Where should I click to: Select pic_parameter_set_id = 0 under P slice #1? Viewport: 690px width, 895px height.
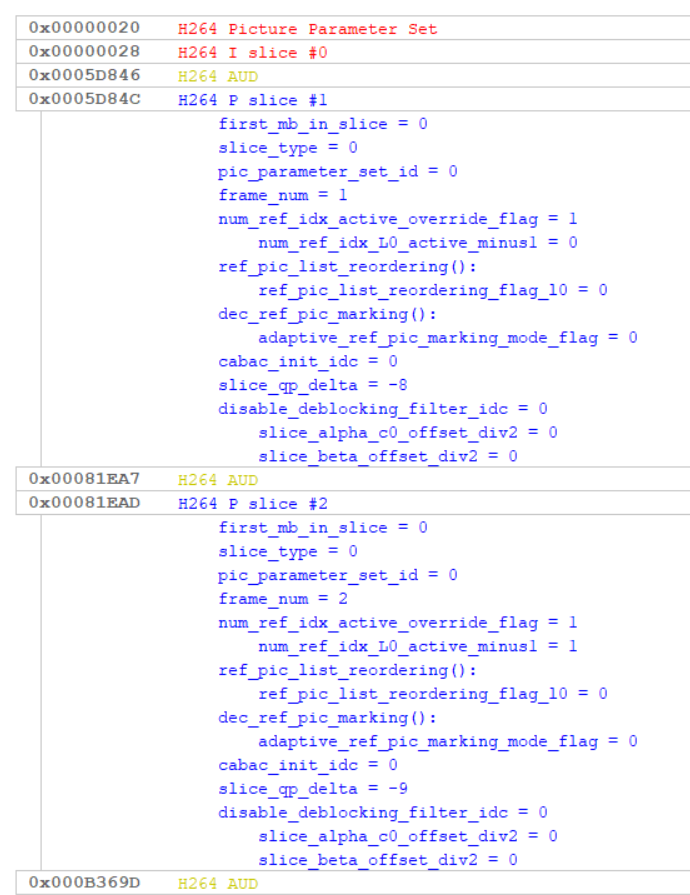337,171
